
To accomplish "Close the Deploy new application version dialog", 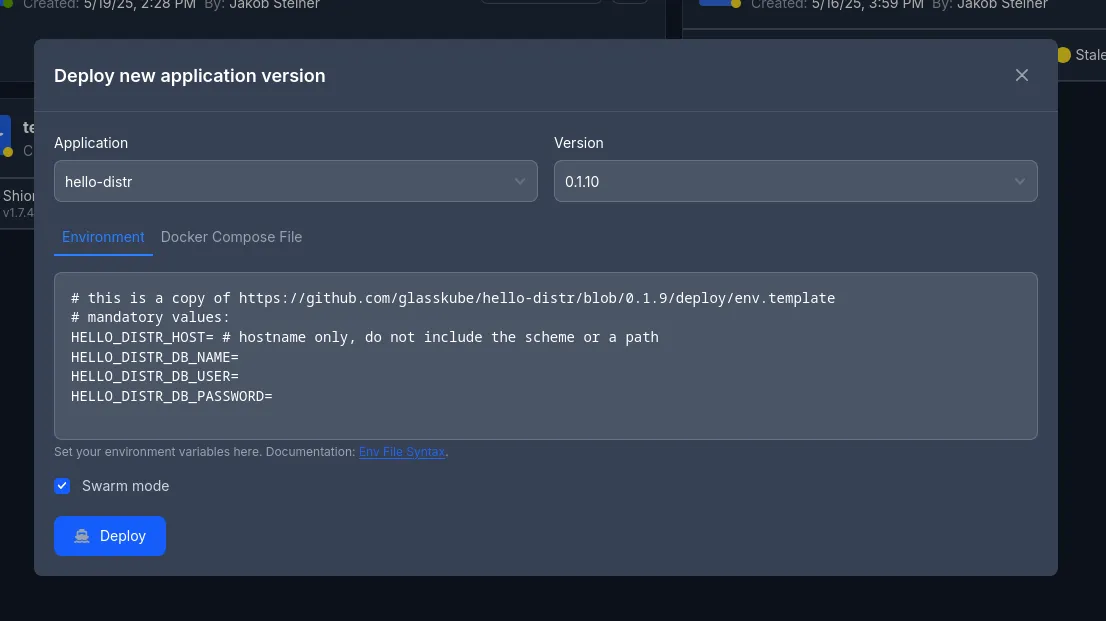I will (x=1021, y=74).
